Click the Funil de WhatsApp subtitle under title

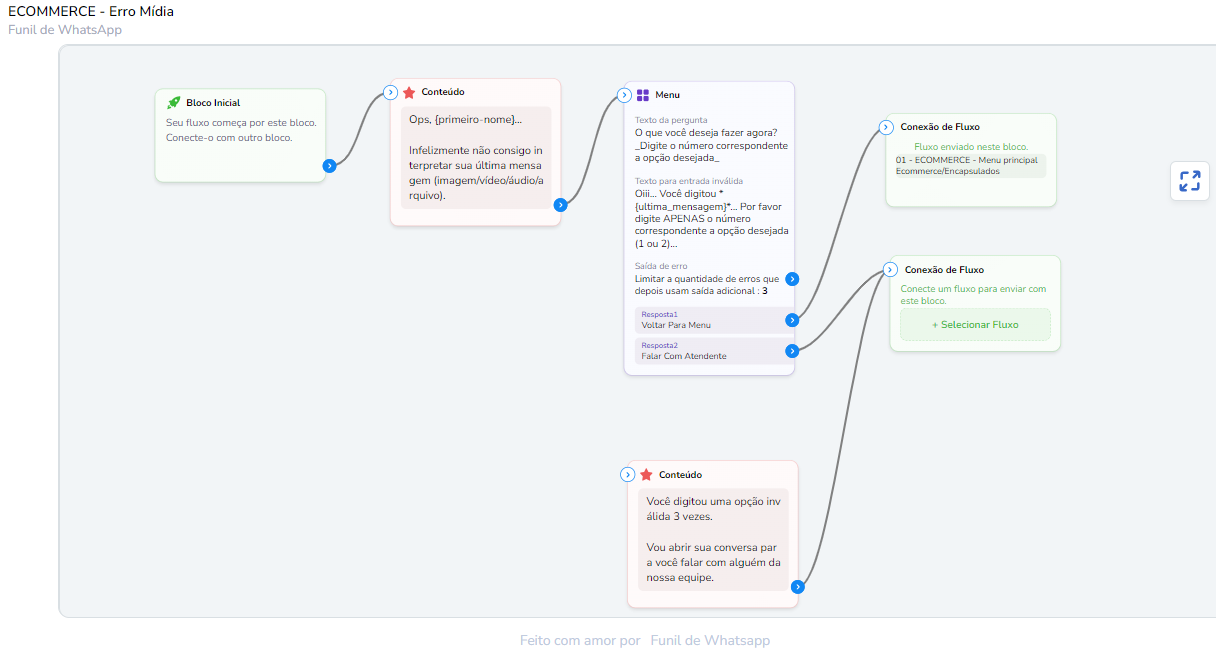(65, 30)
